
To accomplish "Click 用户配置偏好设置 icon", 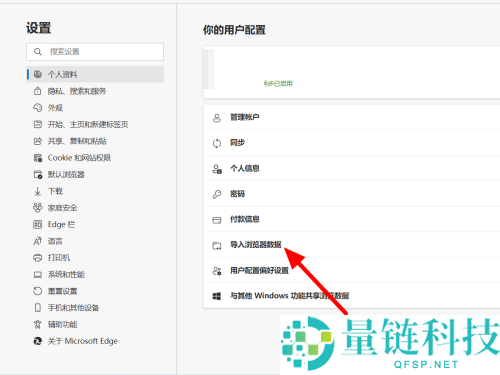I will [217, 271].
